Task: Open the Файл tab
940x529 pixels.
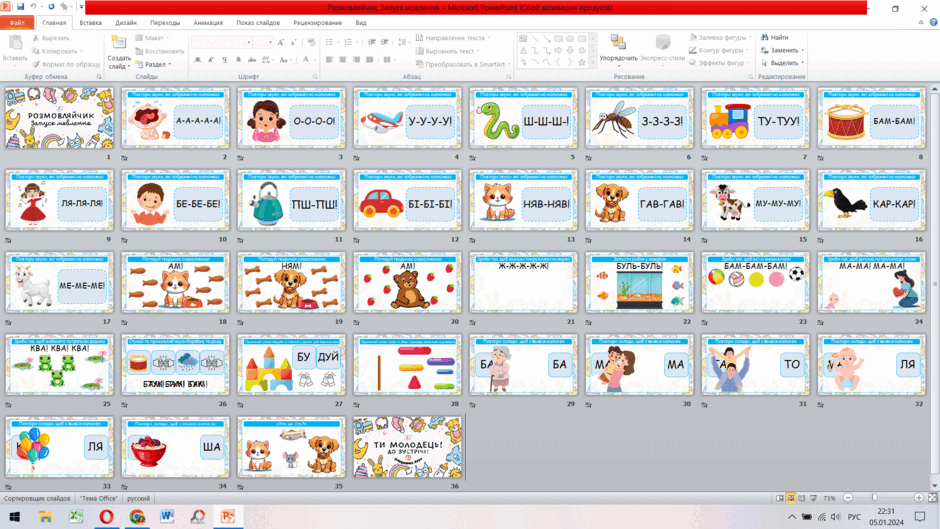Action: (x=17, y=23)
